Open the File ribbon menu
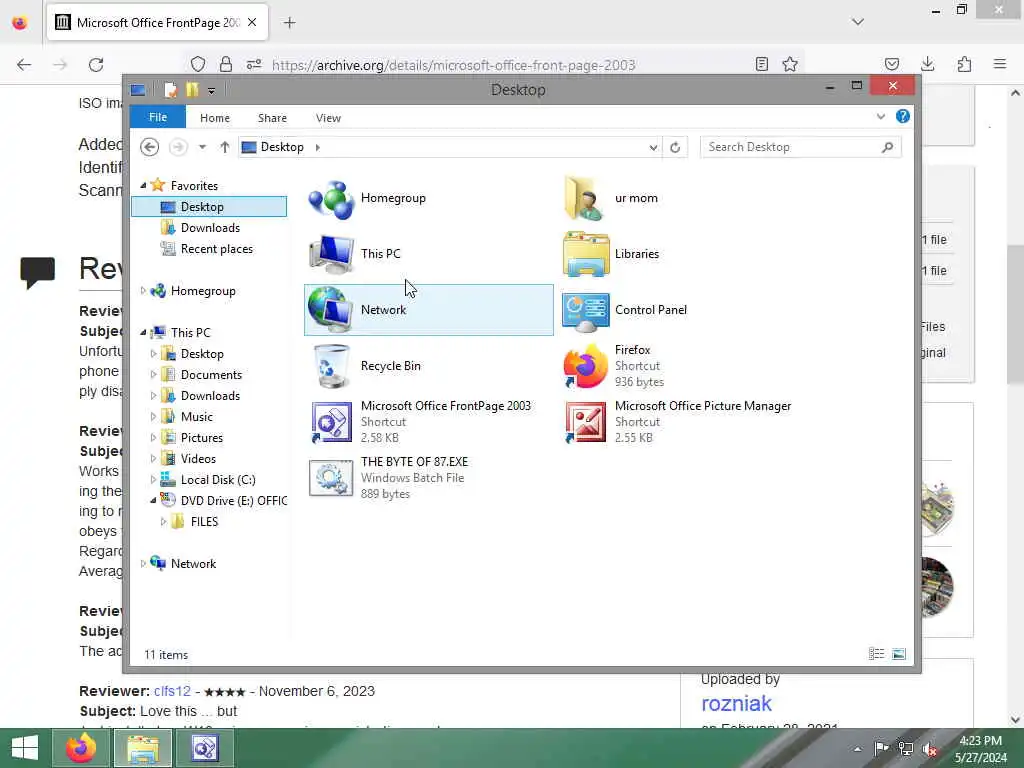 coord(158,118)
